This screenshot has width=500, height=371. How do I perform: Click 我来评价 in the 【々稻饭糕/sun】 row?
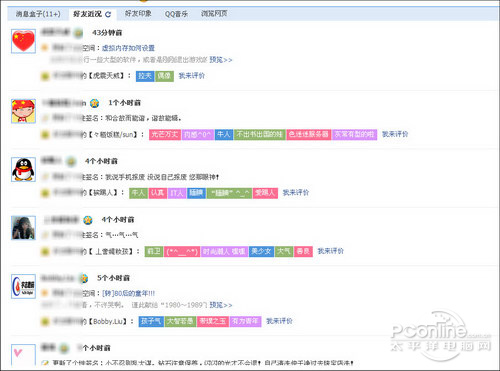pyautogui.click(x=395, y=134)
